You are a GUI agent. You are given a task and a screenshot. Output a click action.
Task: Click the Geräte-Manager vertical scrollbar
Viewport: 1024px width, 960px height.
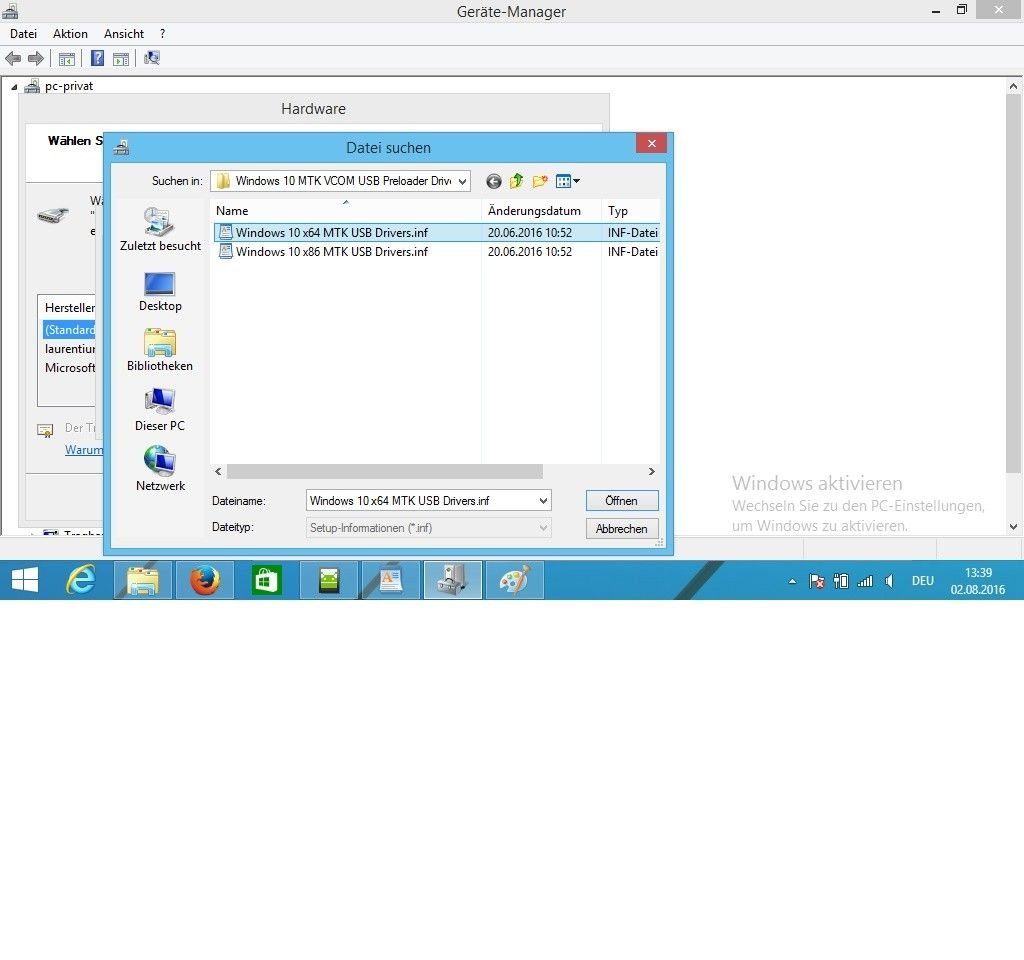tap(1013, 283)
